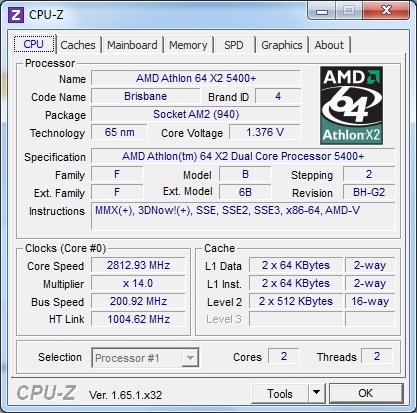Click the Threads count value 2
This screenshot has width=417, height=413.
tap(377, 356)
